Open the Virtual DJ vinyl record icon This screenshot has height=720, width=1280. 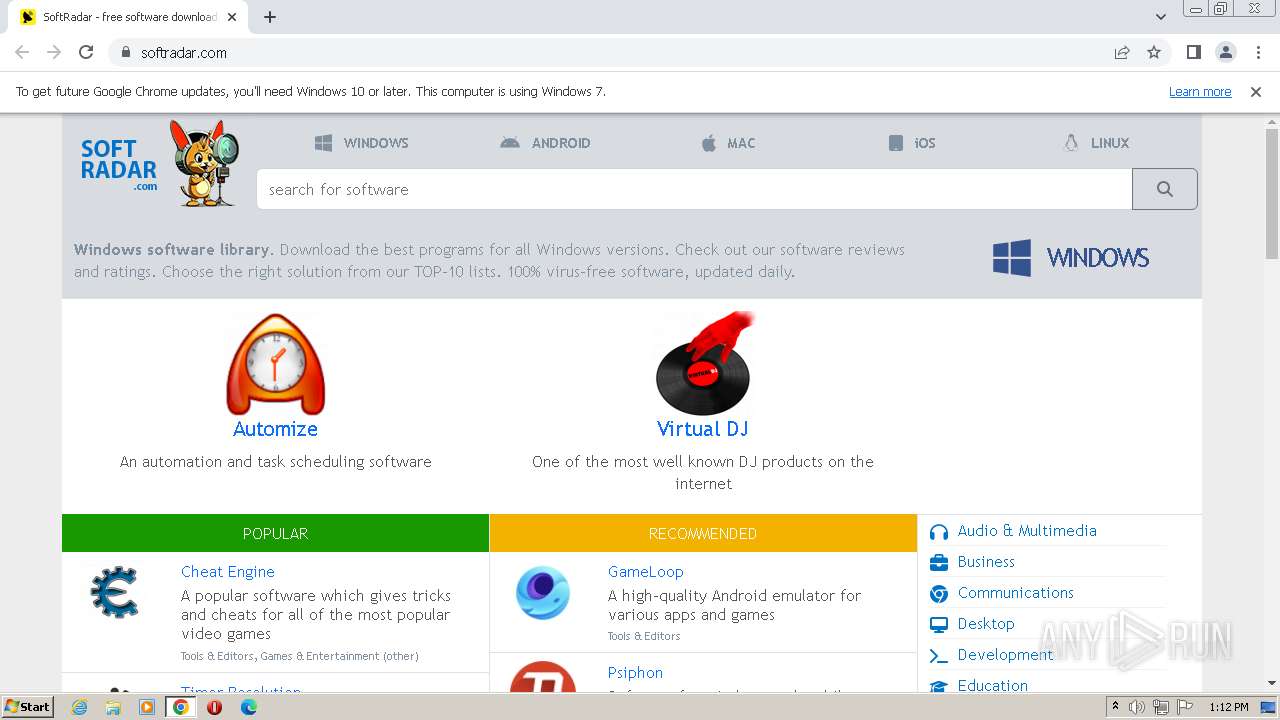click(x=703, y=364)
